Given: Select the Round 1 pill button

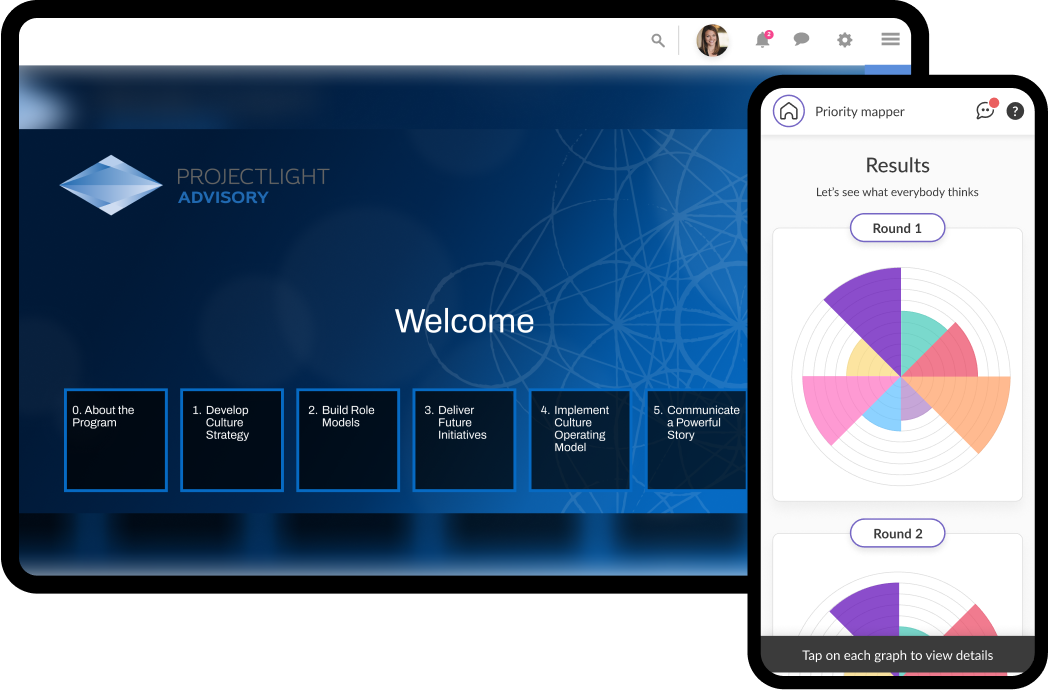Looking at the screenshot, I should (x=896, y=227).
